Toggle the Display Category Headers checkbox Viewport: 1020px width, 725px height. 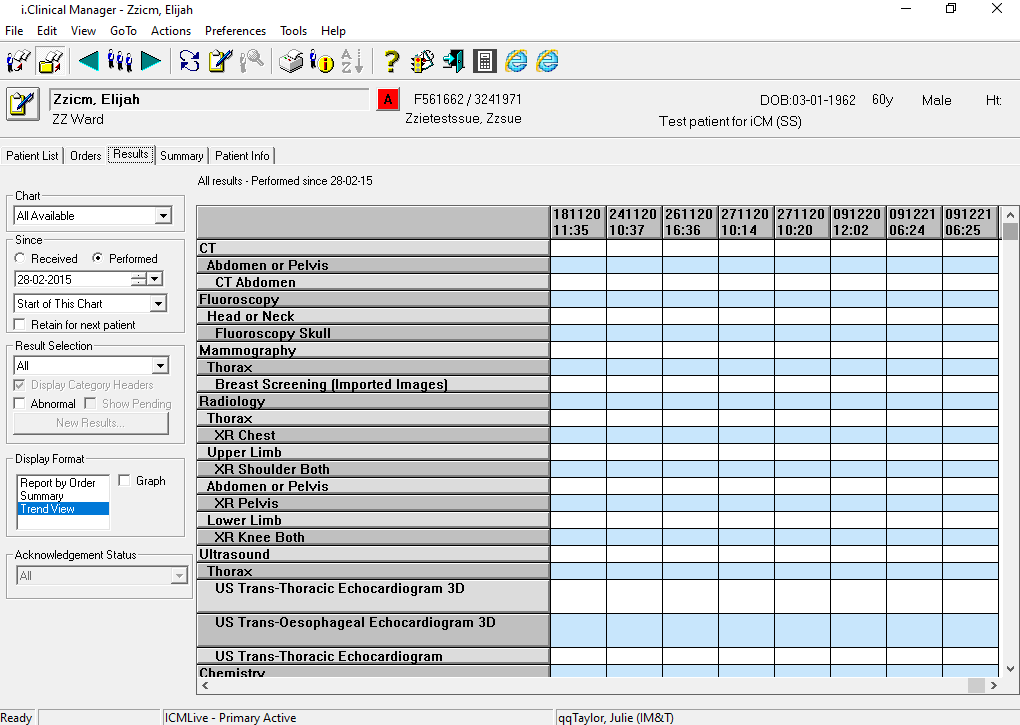pos(20,385)
